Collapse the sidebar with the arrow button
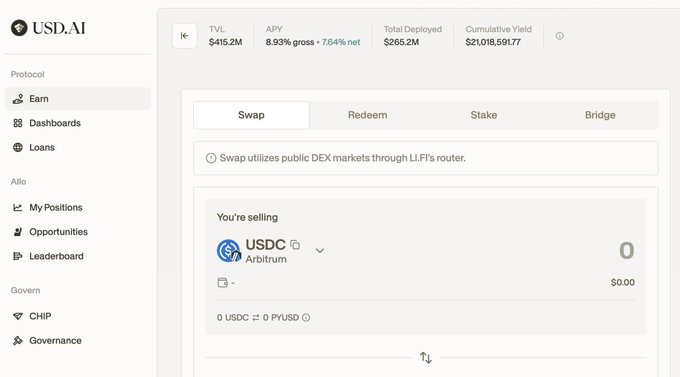 184,36
